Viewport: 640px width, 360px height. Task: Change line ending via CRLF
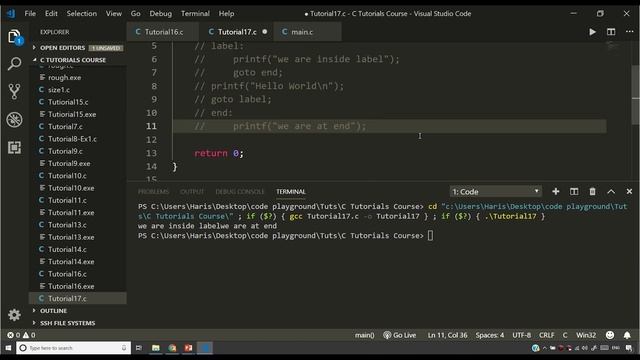click(x=547, y=335)
